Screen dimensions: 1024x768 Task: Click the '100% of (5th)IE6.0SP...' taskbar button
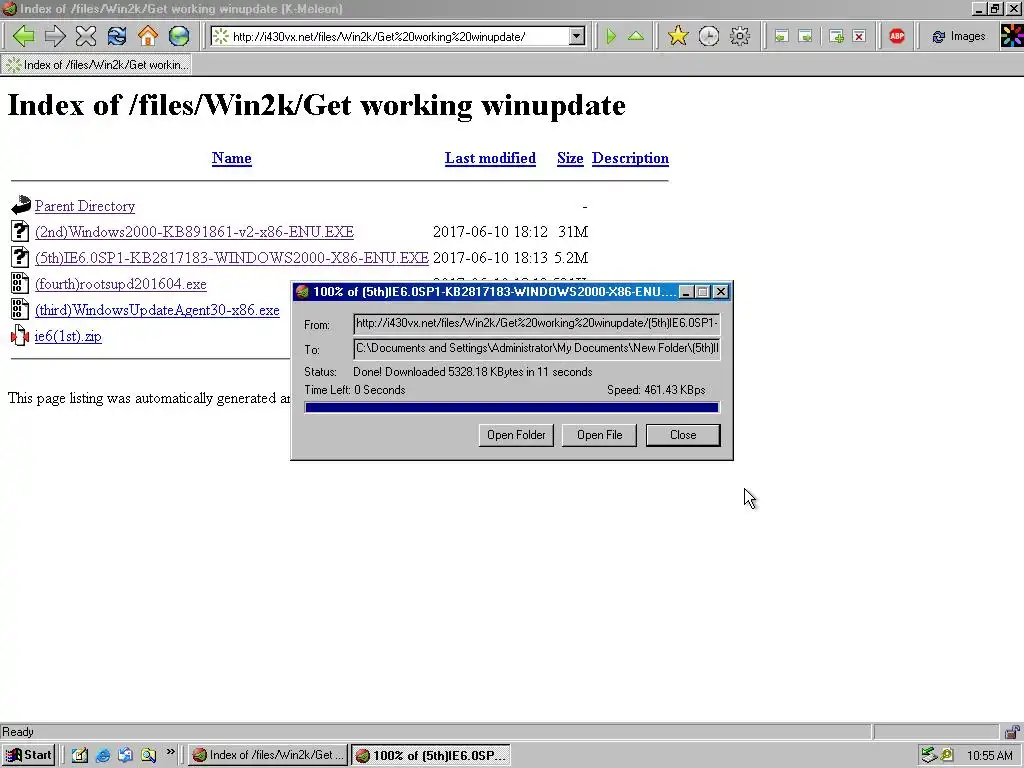(431, 755)
